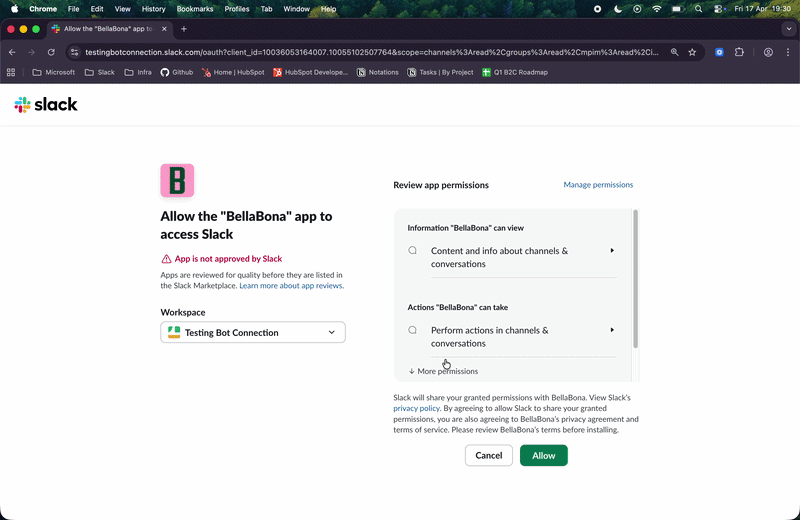Show More permissions in the list
Viewport: 800px width, 520px height.
443,371
